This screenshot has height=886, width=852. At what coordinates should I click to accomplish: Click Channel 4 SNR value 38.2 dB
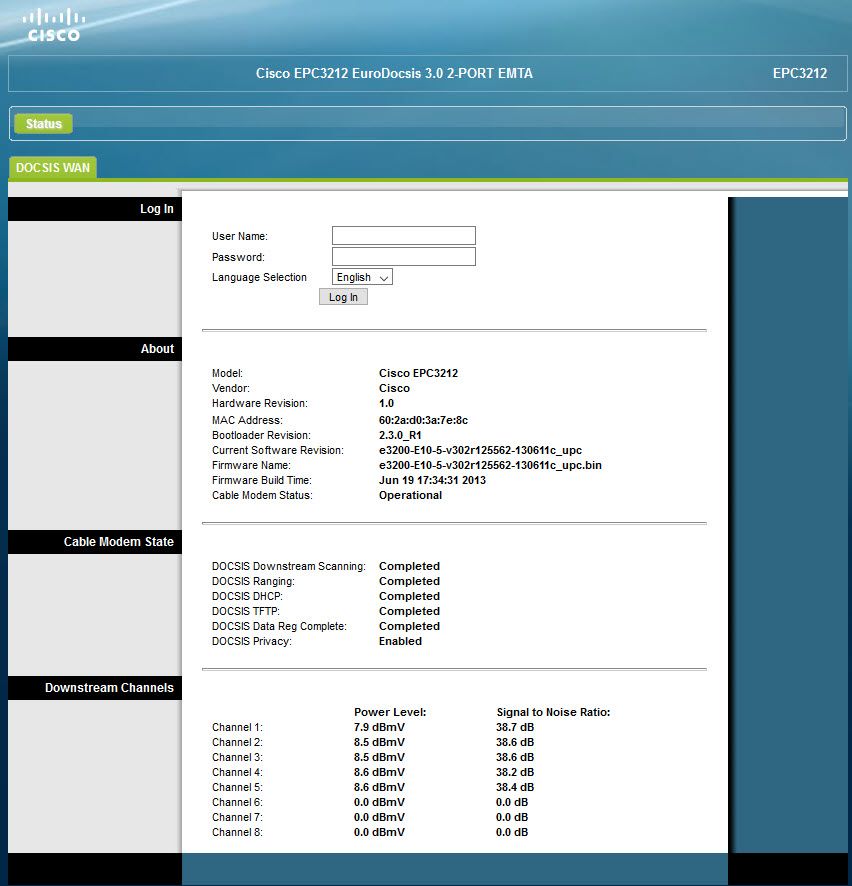click(515, 772)
